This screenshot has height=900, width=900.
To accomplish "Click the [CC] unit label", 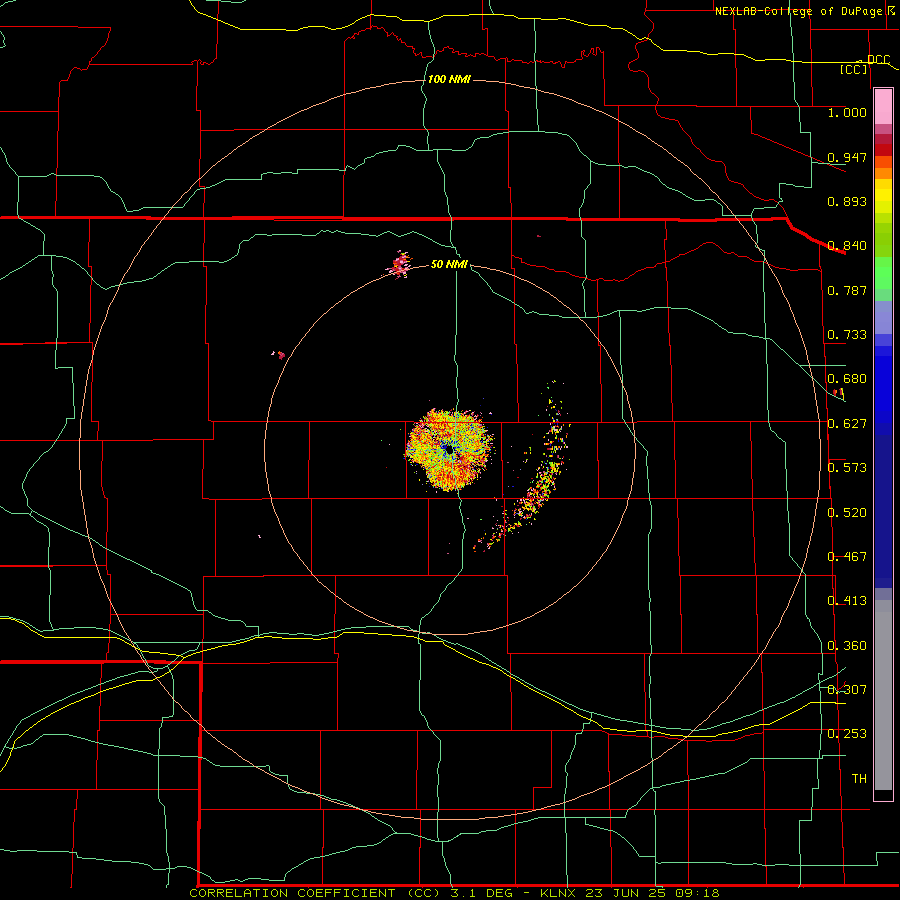I will tap(854, 69).
